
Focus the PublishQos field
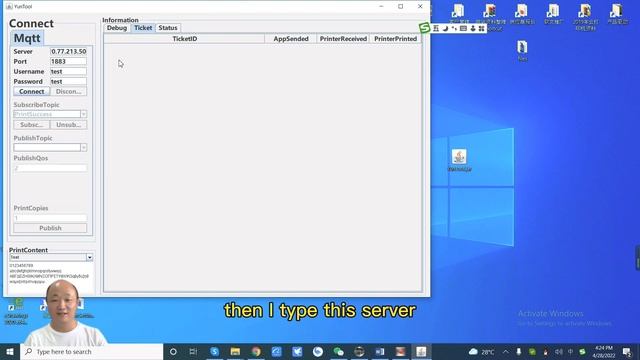(50, 168)
